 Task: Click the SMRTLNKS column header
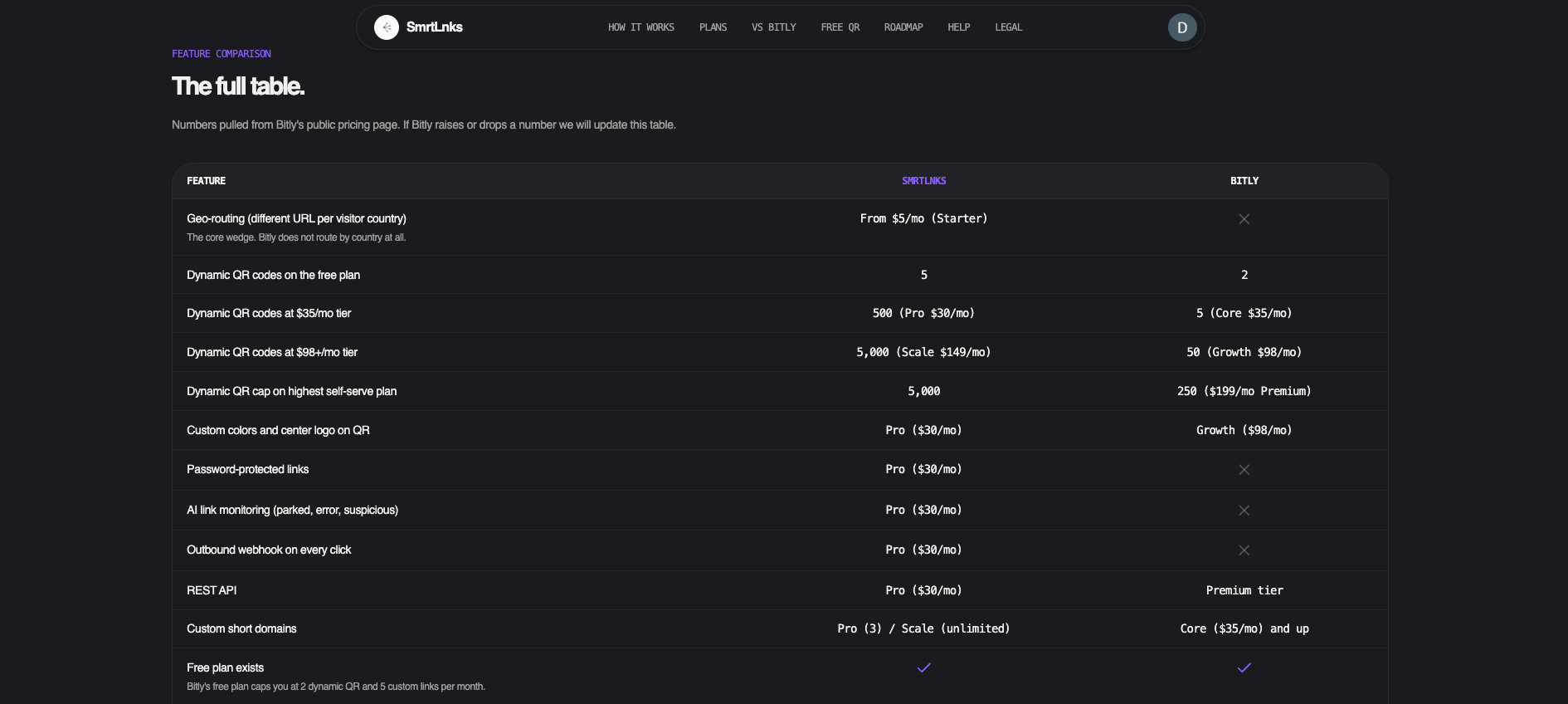tap(923, 181)
